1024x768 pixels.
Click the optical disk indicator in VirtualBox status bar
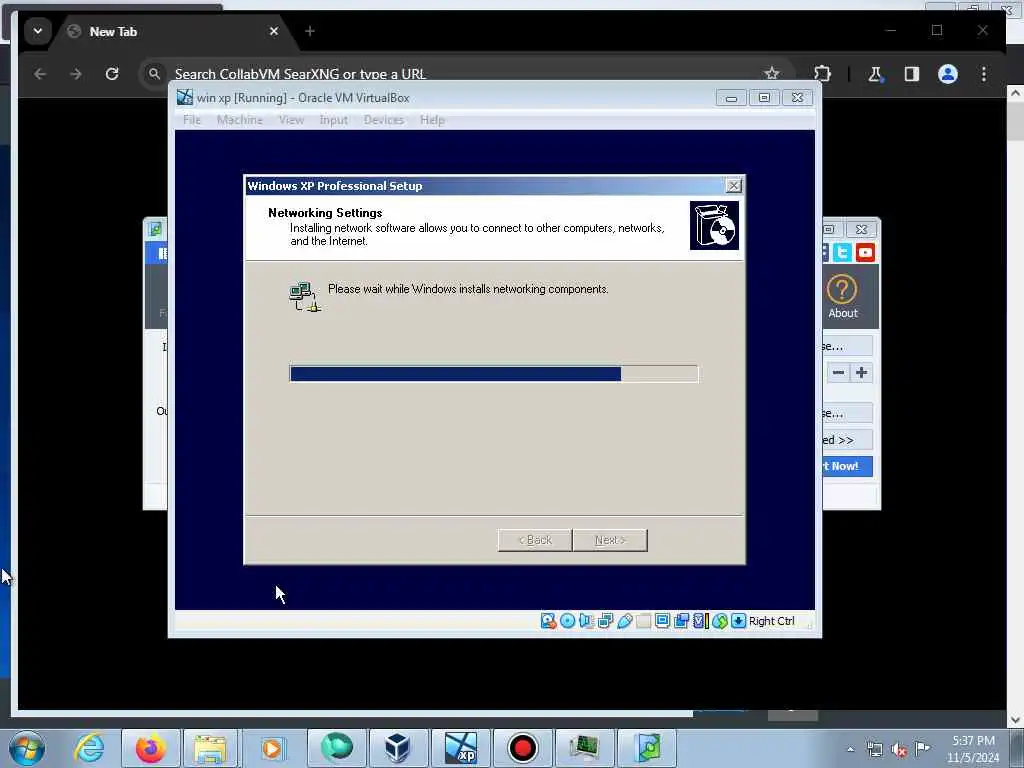[x=568, y=621]
